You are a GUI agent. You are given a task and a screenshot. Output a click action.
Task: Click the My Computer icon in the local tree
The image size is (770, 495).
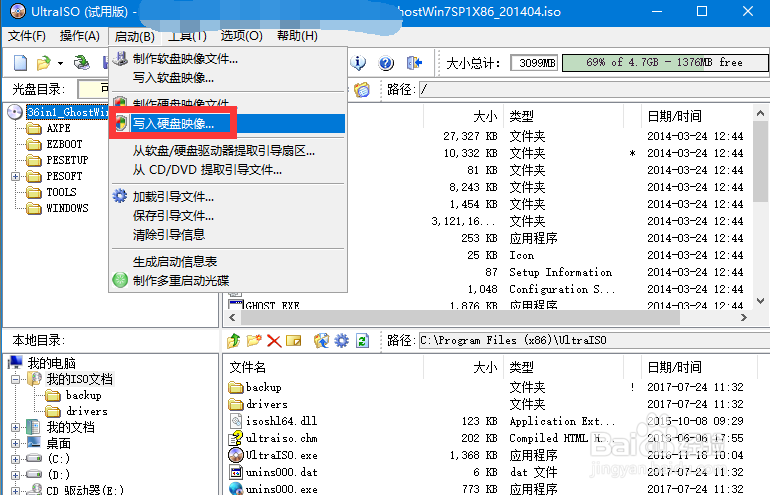coord(16,363)
